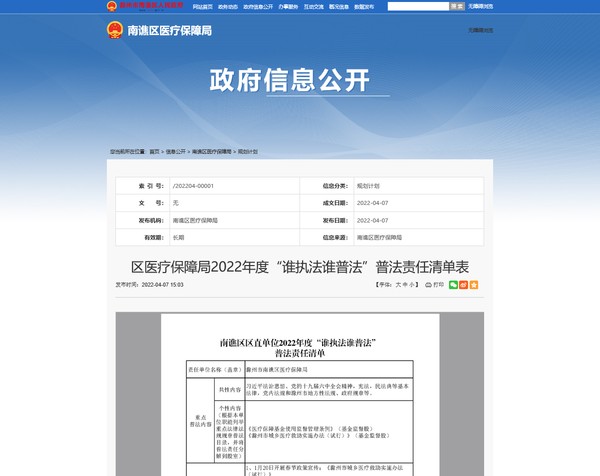Go to 规划计划 in breadcrumb
Viewport: 600px width, 476px height.
point(248,152)
